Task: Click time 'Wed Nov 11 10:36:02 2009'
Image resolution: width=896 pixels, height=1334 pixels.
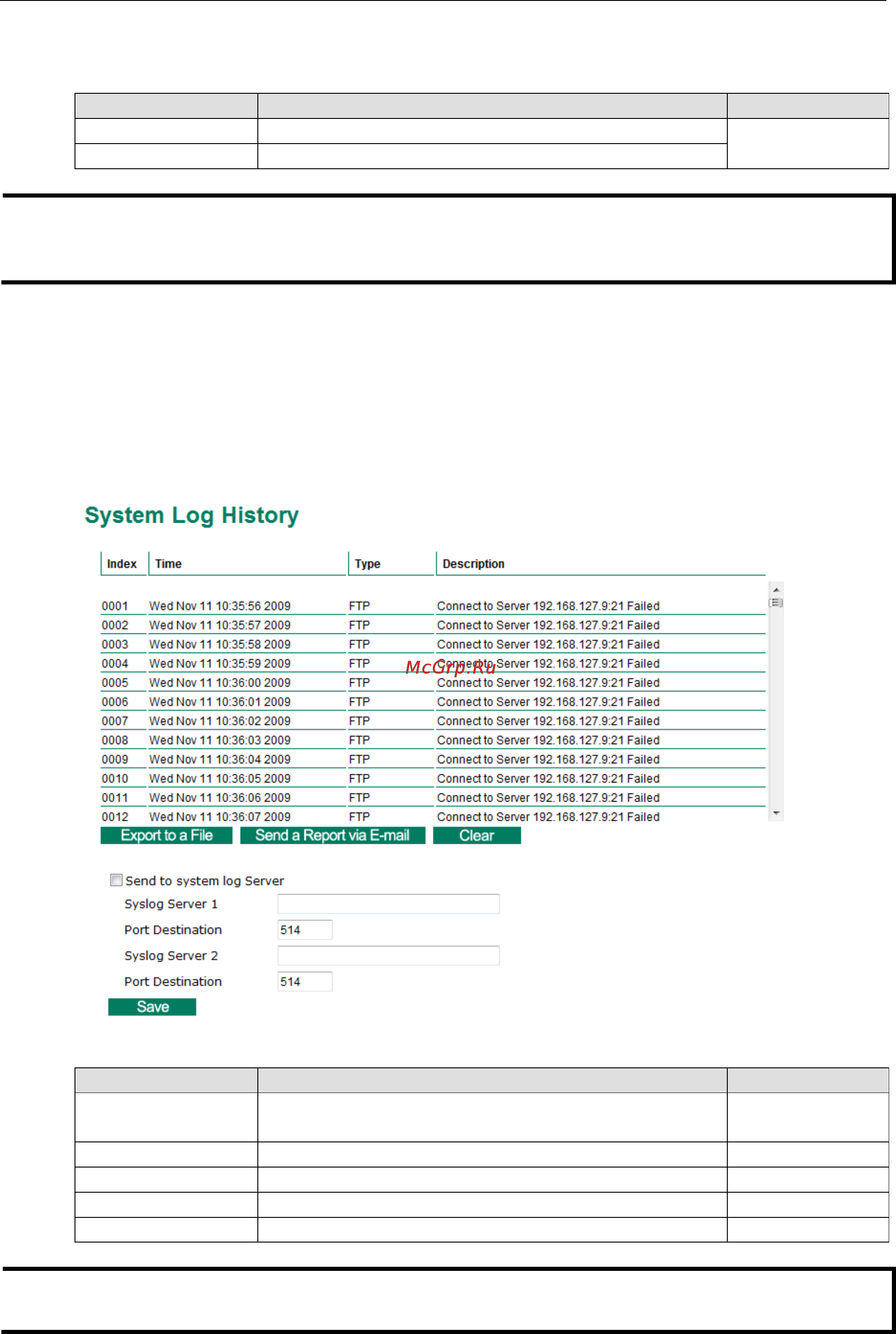Action: [220, 721]
